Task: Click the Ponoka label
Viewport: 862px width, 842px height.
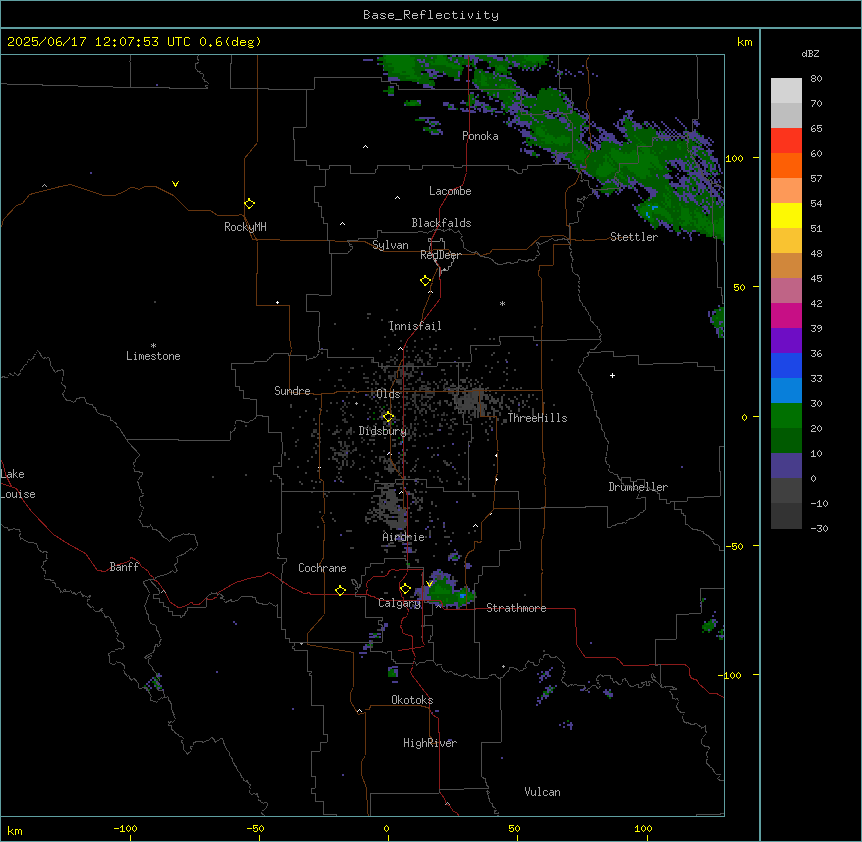Action: tap(480, 136)
